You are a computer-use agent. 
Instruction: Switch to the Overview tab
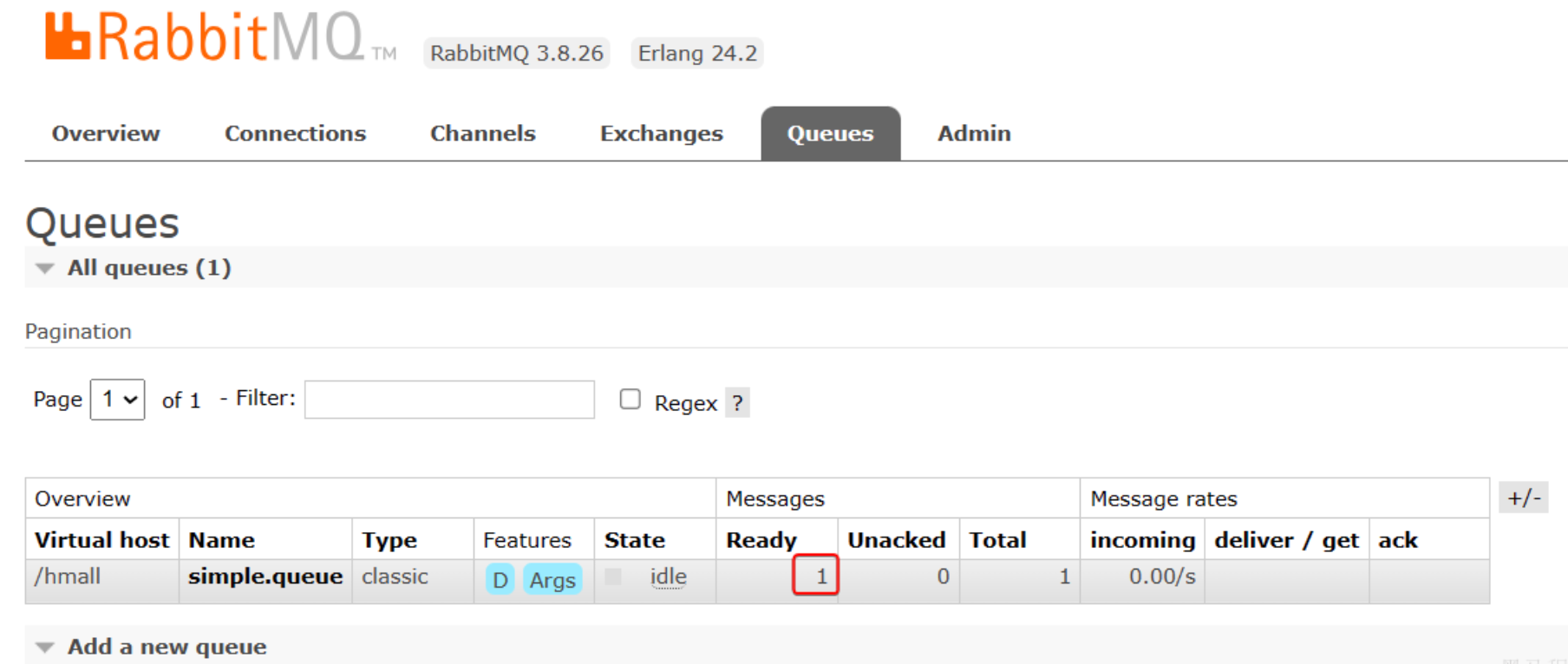tap(106, 133)
